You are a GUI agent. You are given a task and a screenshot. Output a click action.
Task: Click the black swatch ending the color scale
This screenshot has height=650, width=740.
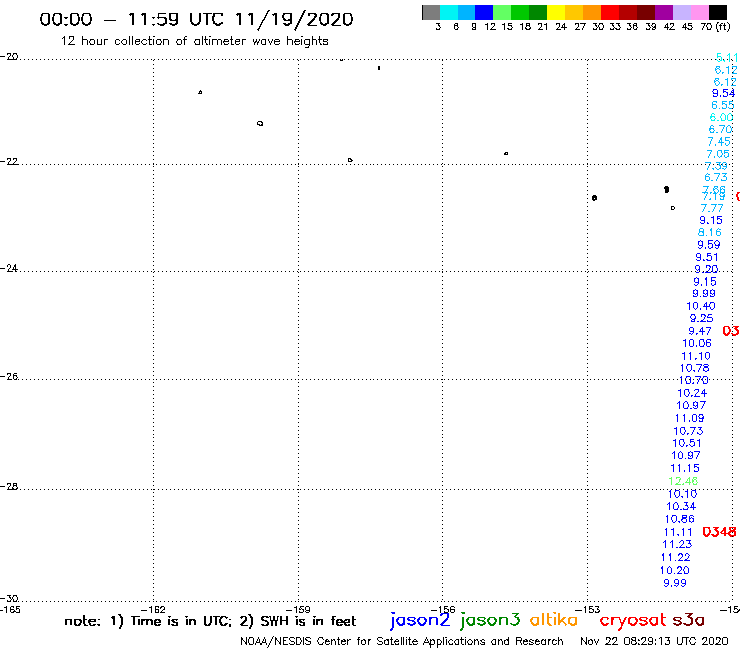718,12
